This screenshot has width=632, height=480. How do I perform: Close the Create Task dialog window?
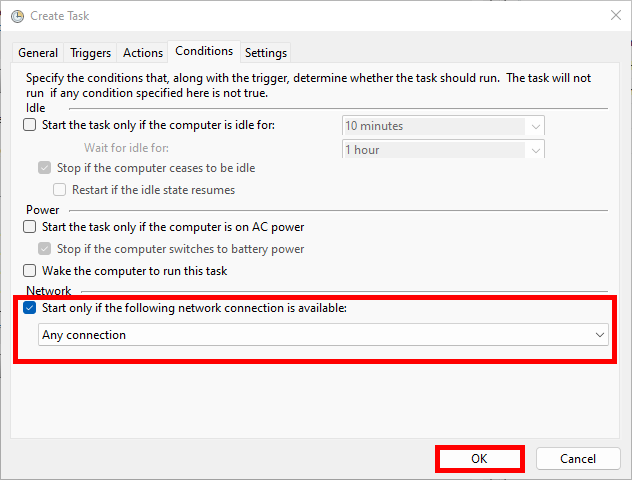coord(612,15)
